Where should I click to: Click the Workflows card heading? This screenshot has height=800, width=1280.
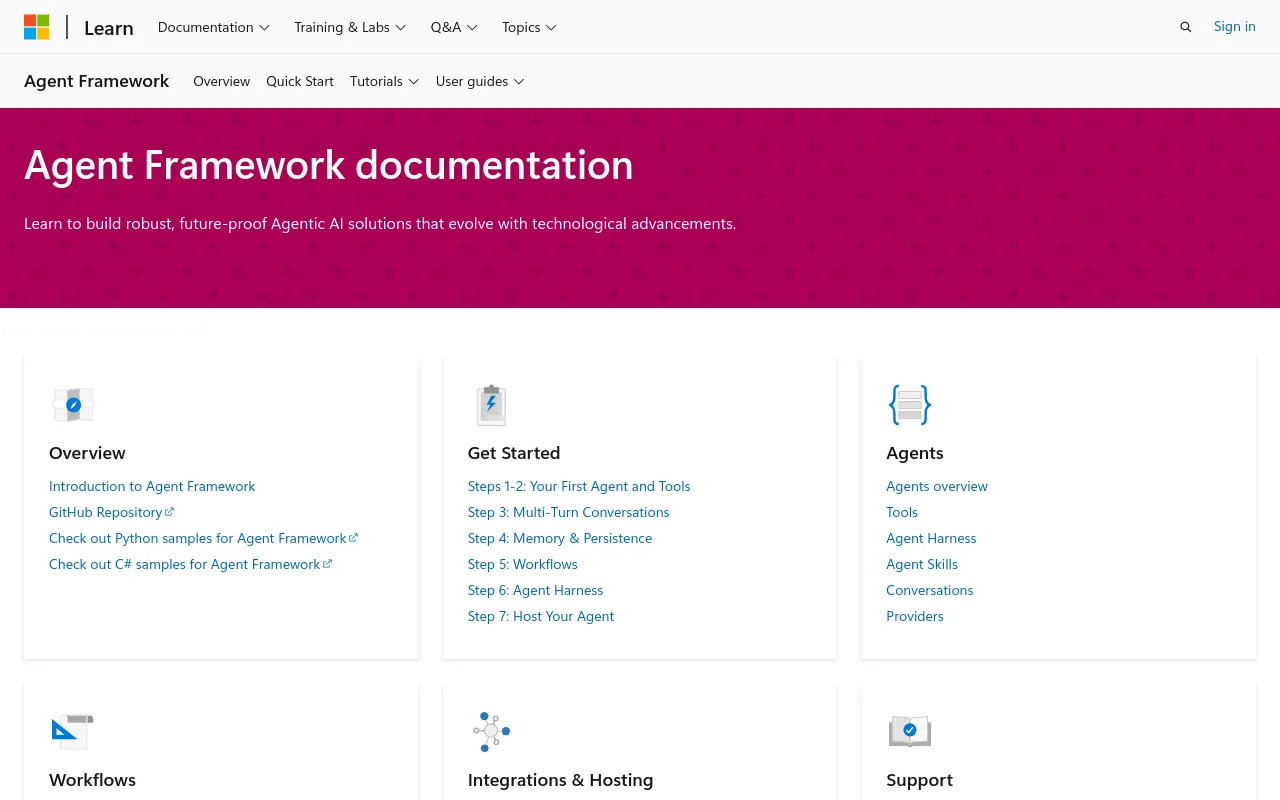click(x=92, y=780)
